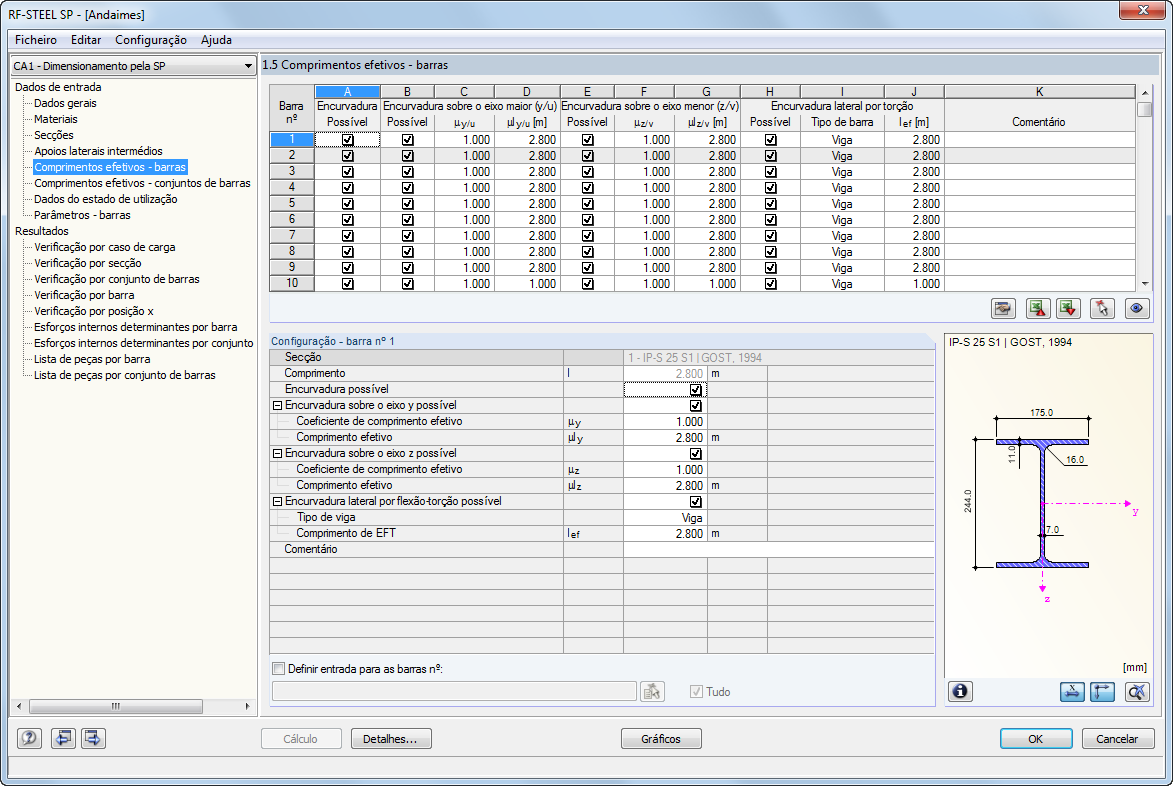The image size is (1173, 786).
Task: Open the Configuração menu
Action: (151, 40)
